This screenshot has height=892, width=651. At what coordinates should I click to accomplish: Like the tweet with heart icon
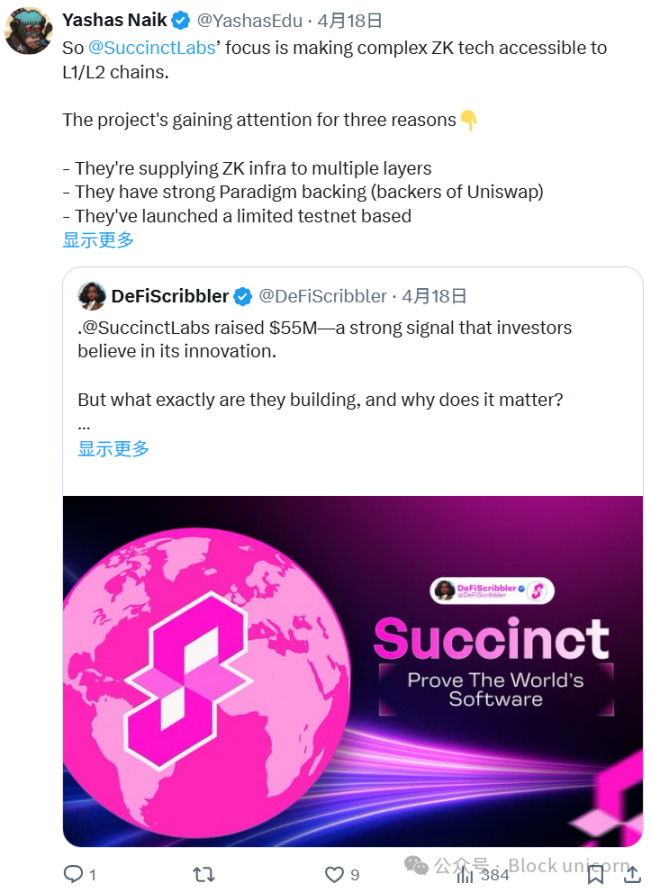click(333, 874)
